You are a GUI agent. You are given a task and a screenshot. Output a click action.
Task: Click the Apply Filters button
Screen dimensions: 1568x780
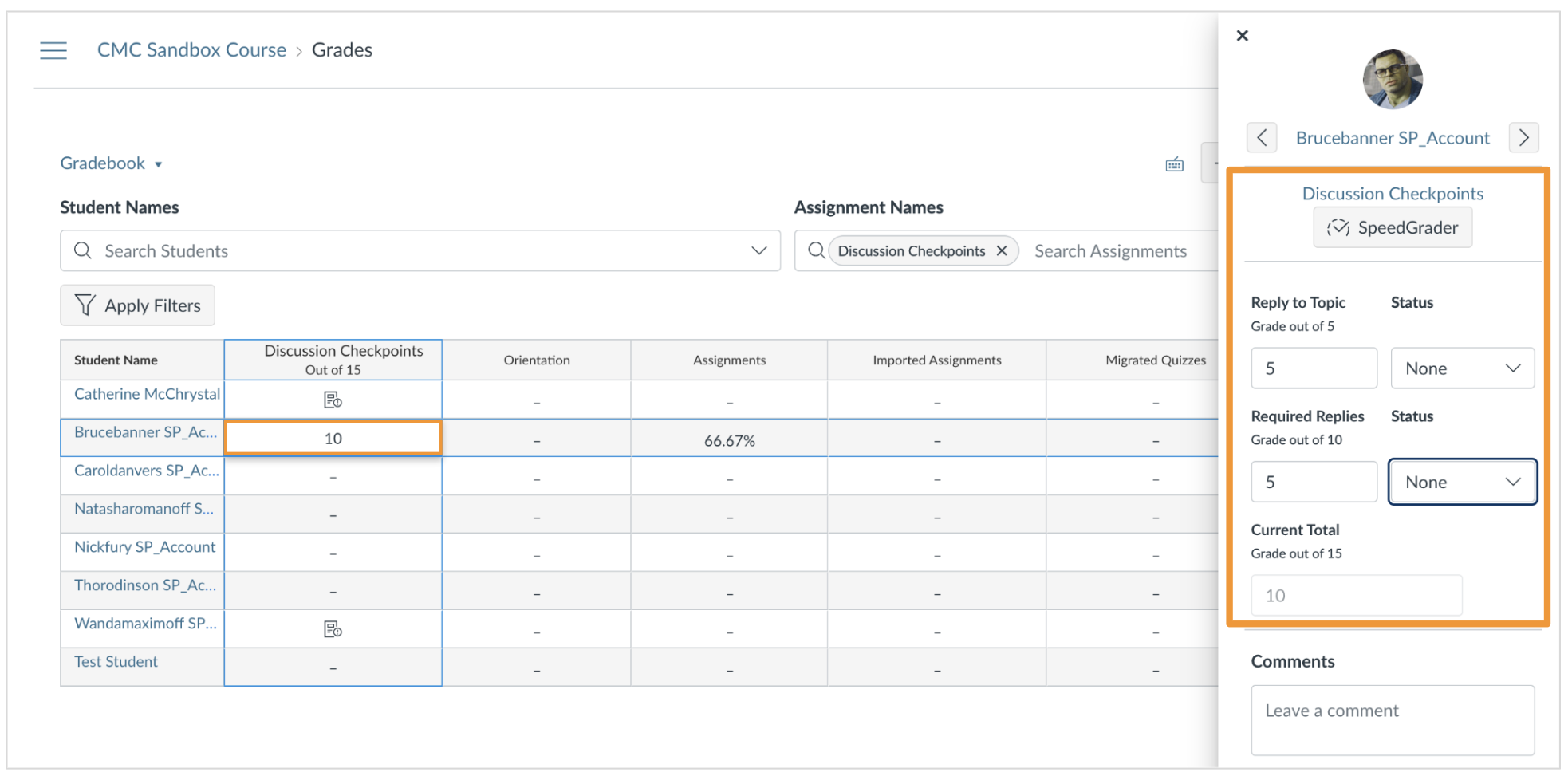[x=137, y=305]
